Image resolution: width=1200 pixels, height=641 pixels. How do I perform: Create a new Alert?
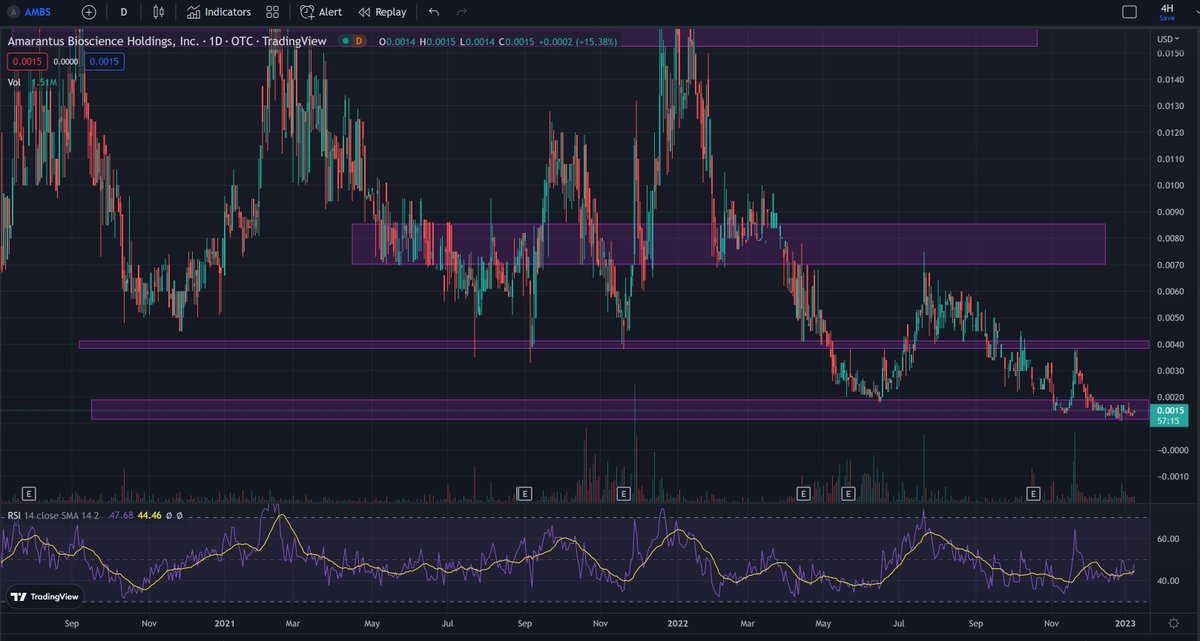pos(321,12)
